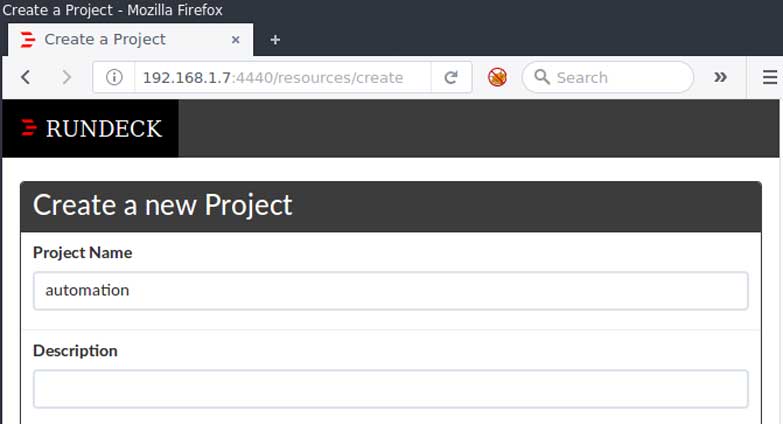Show site information for 192.168.1.7
The width and height of the screenshot is (783, 424).
114,77
